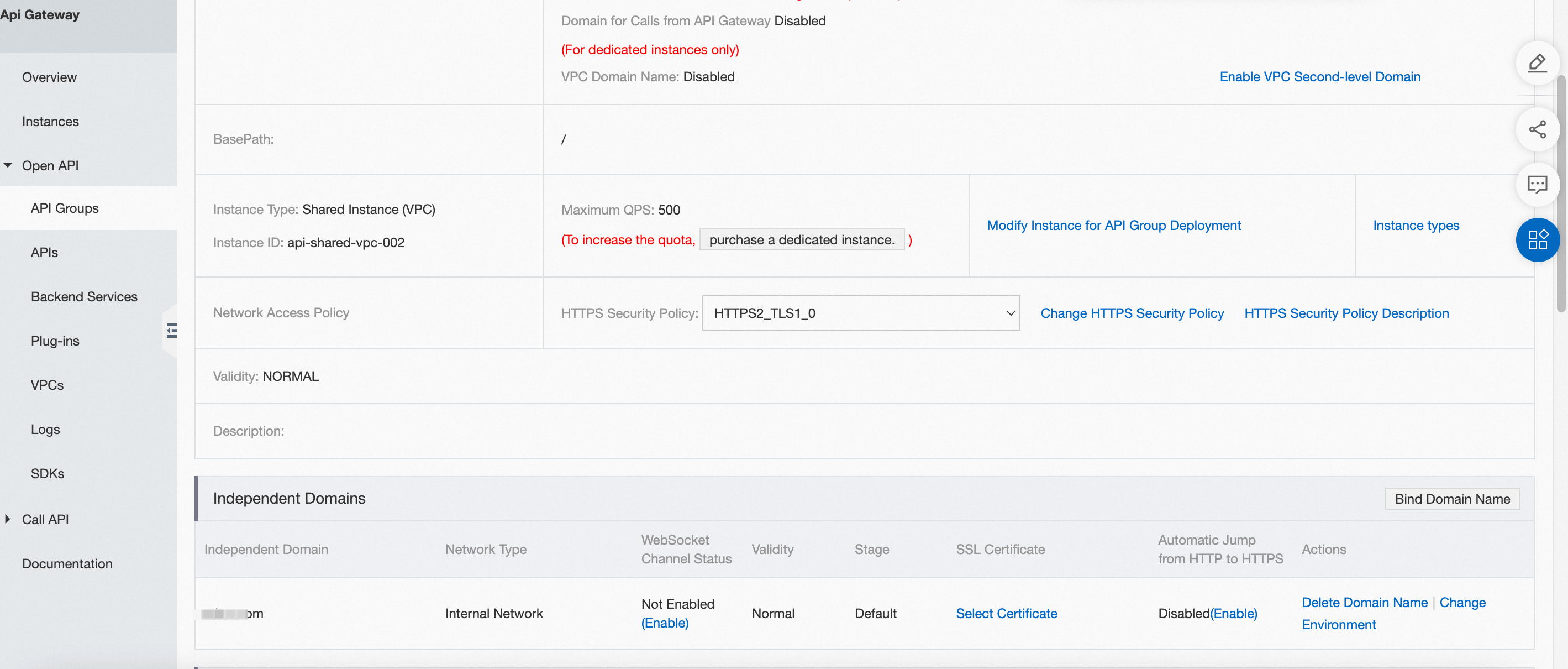Open the feedback chat bubble icon
The width and height of the screenshot is (1568, 669).
[1537, 184]
